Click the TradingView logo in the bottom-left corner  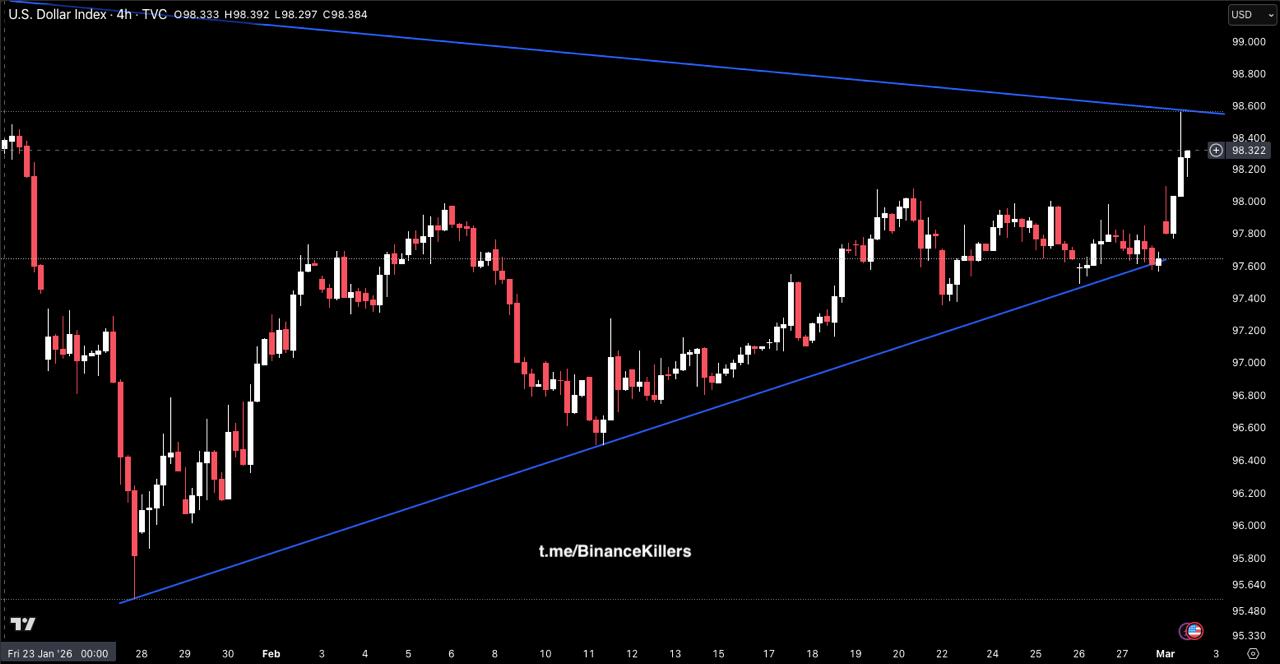coord(22,625)
